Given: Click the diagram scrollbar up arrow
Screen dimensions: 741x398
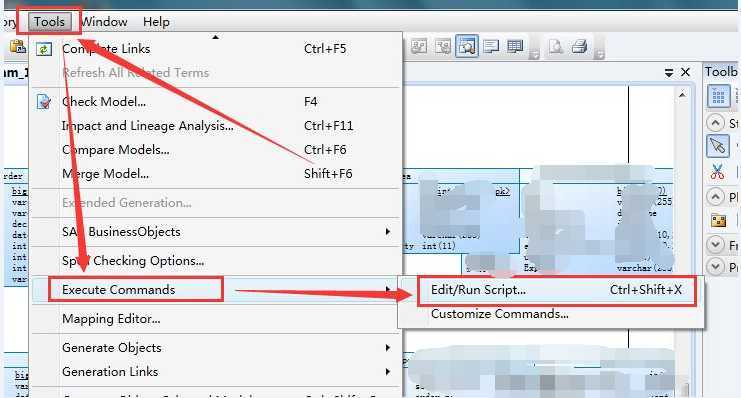Looking at the screenshot, I should click(682, 95).
